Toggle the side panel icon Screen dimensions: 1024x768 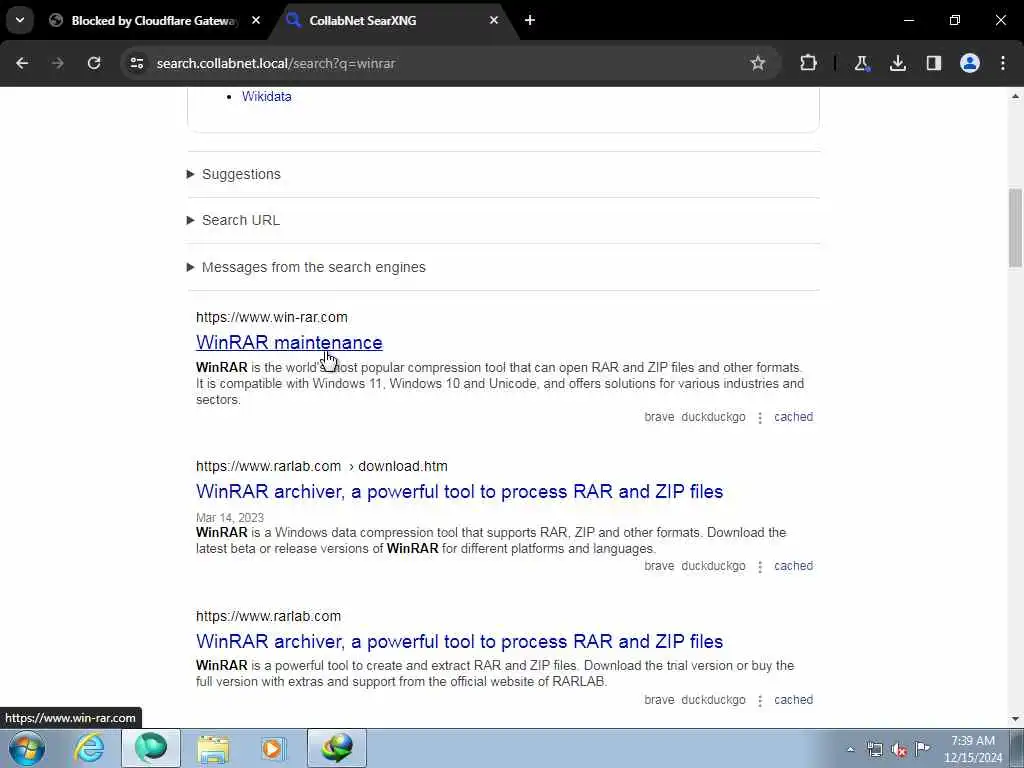[x=934, y=63]
